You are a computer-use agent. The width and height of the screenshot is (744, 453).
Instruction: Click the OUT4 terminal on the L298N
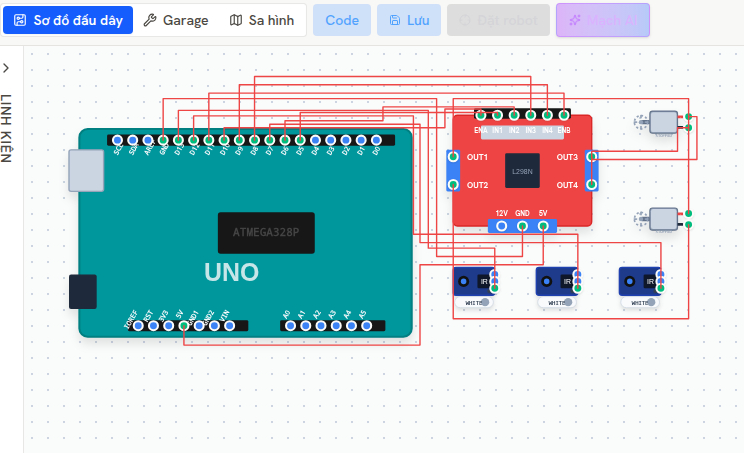[x=592, y=184]
